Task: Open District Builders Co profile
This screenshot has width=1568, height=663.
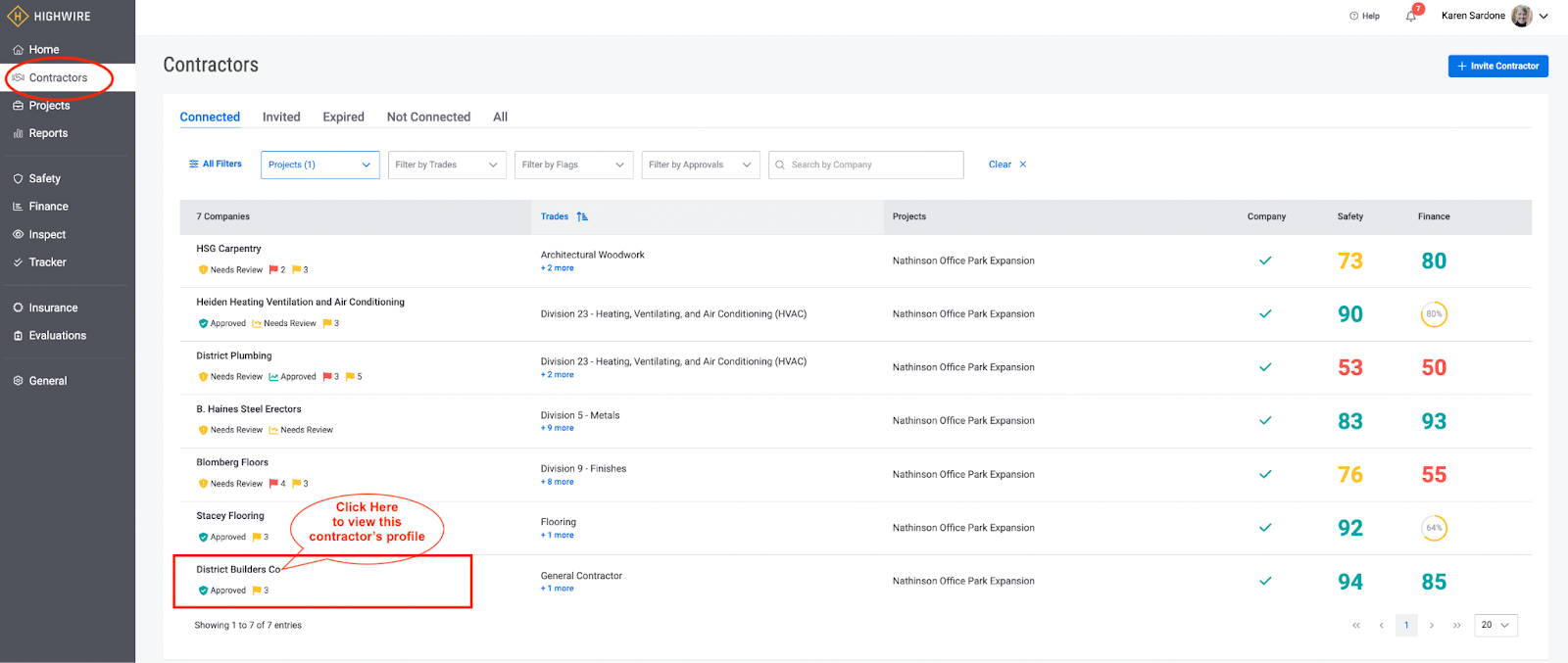Action: click(x=238, y=569)
